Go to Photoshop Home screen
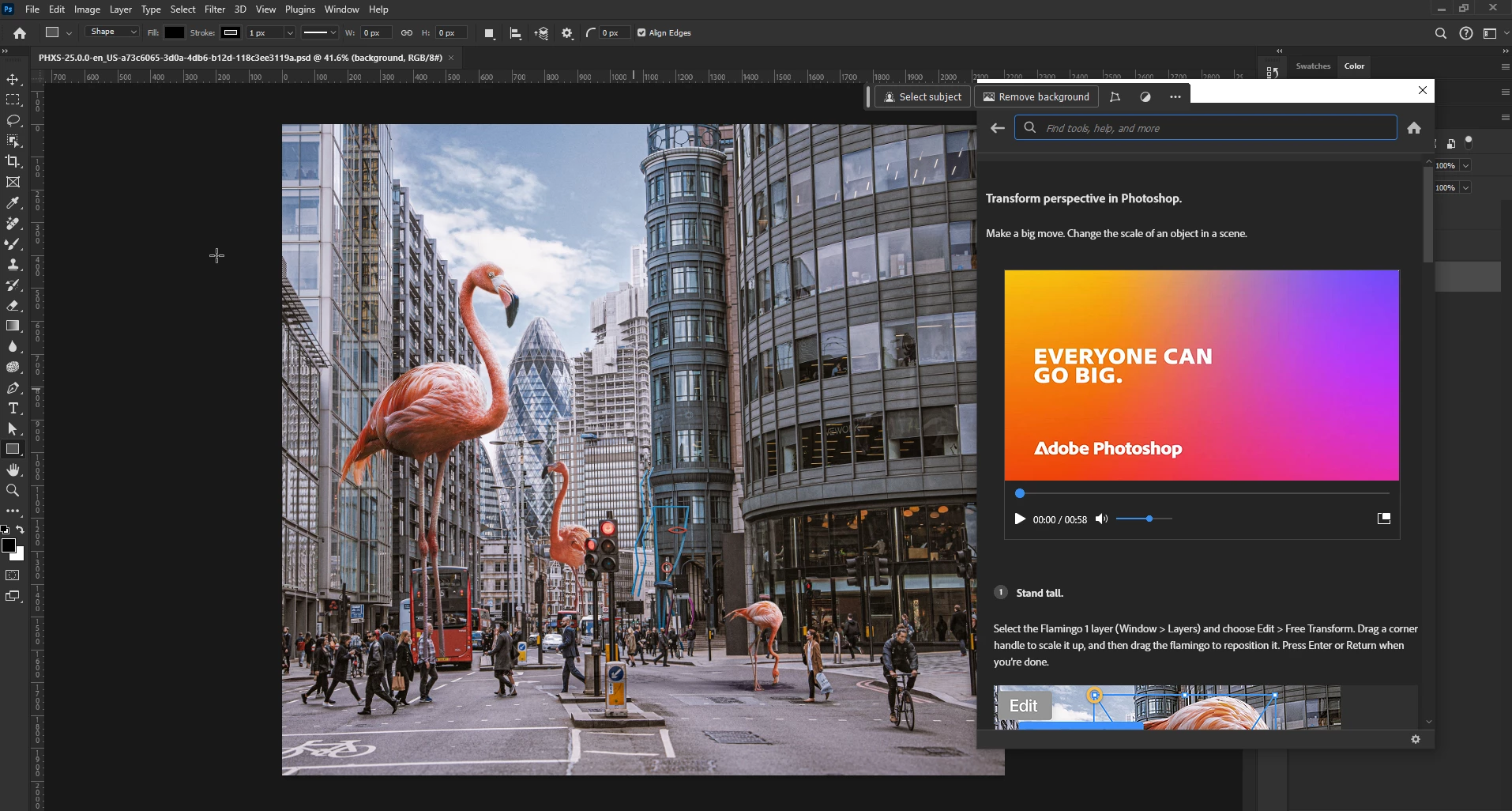Viewport: 1512px width, 811px height. tap(20, 33)
